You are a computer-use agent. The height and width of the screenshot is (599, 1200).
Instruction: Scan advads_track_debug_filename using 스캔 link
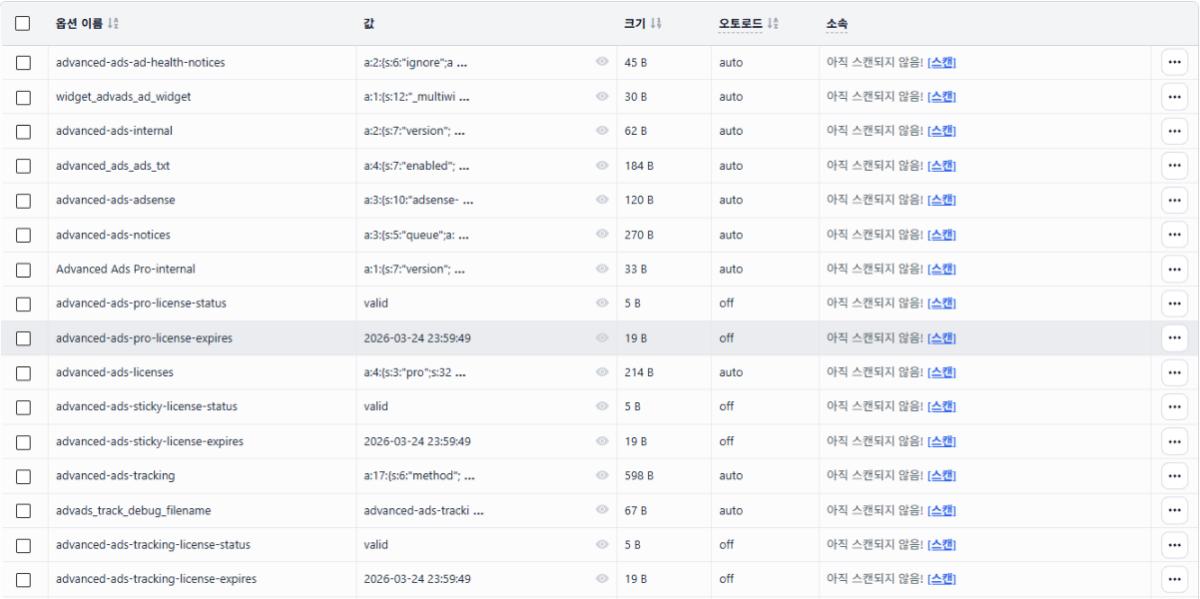click(941, 510)
